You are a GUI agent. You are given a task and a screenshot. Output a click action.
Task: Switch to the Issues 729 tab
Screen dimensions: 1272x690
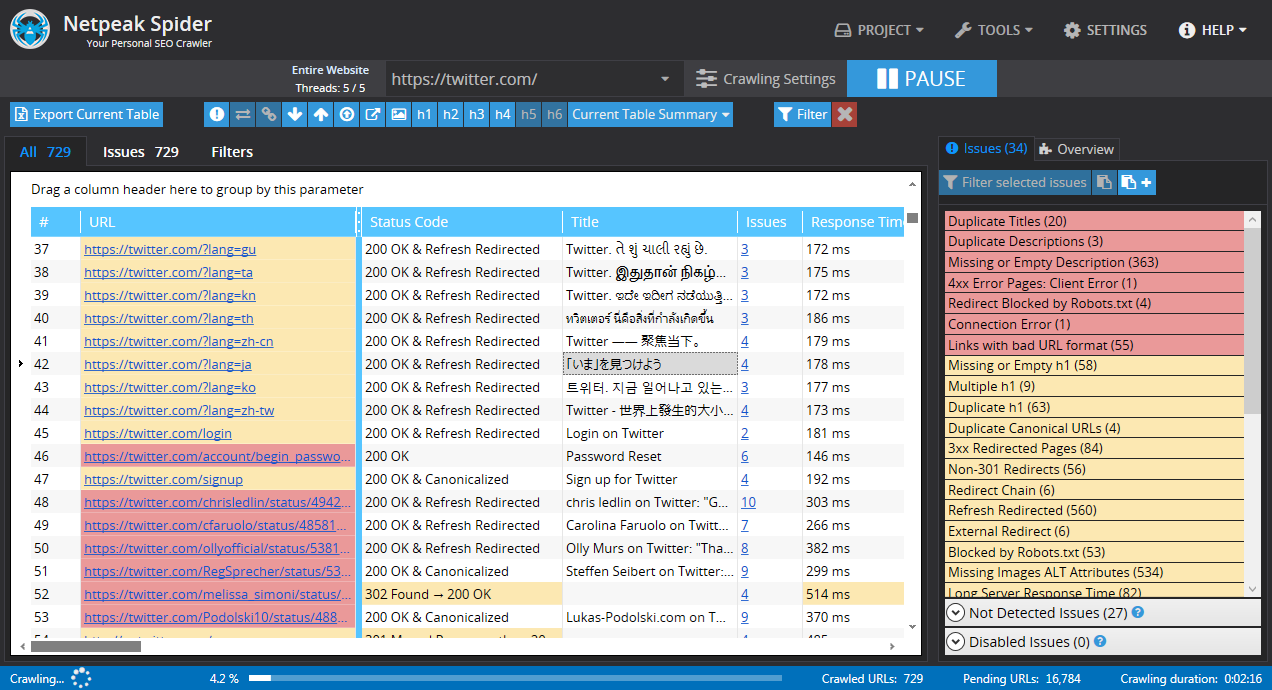[141, 152]
